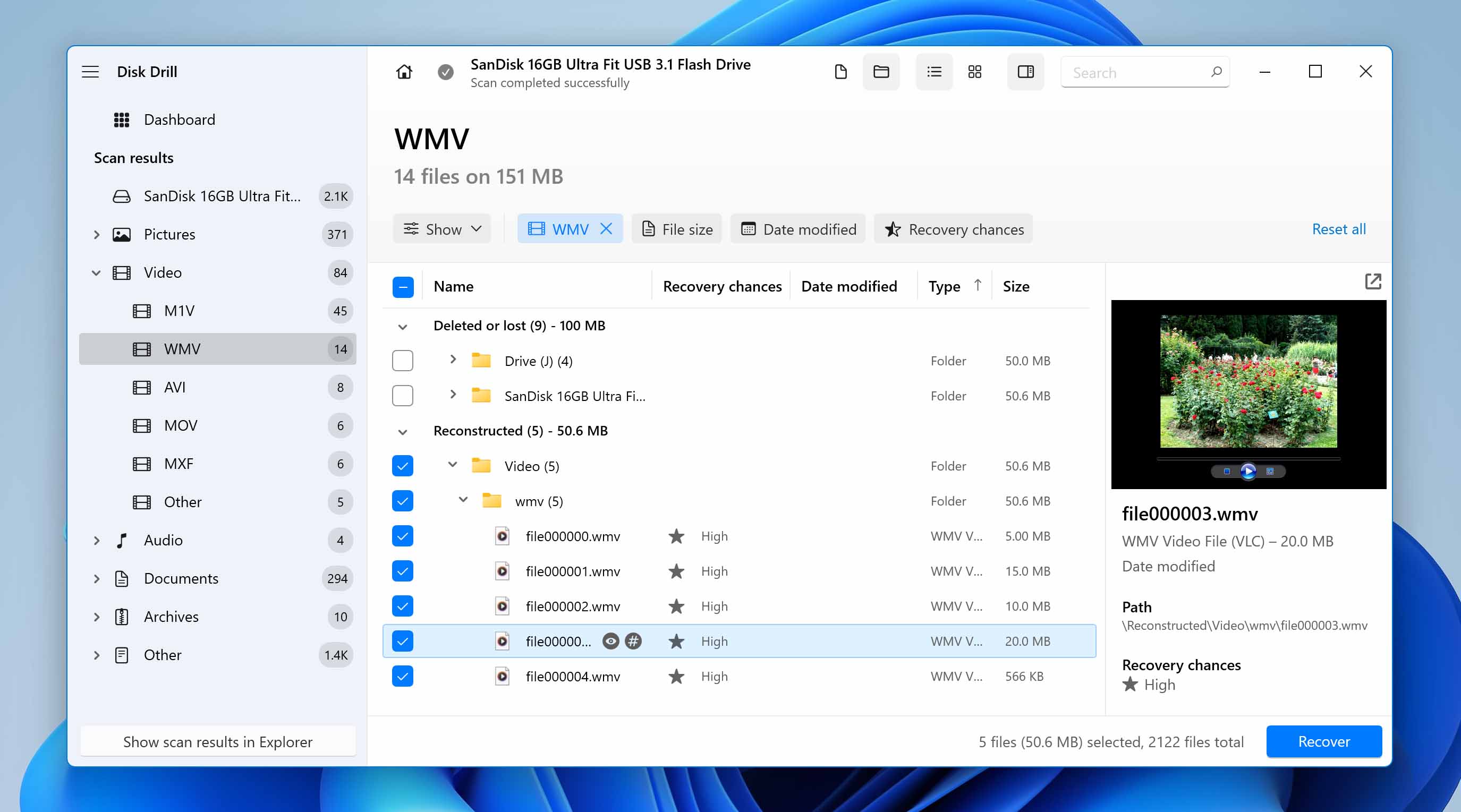1461x812 pixels.
Task: Check the Drive (J) folder checkbox
Action: pyautogui.click(x=403, y=361)
